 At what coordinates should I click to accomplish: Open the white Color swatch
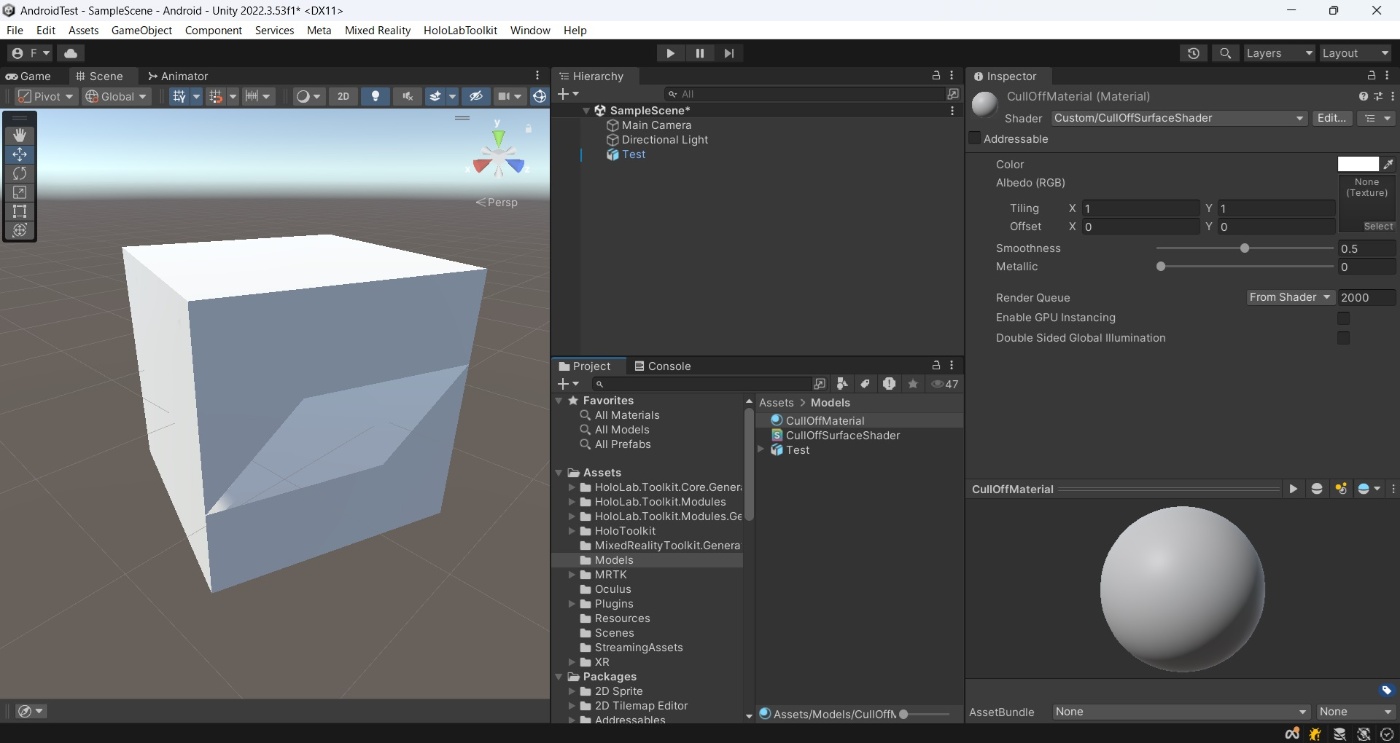1358,164
